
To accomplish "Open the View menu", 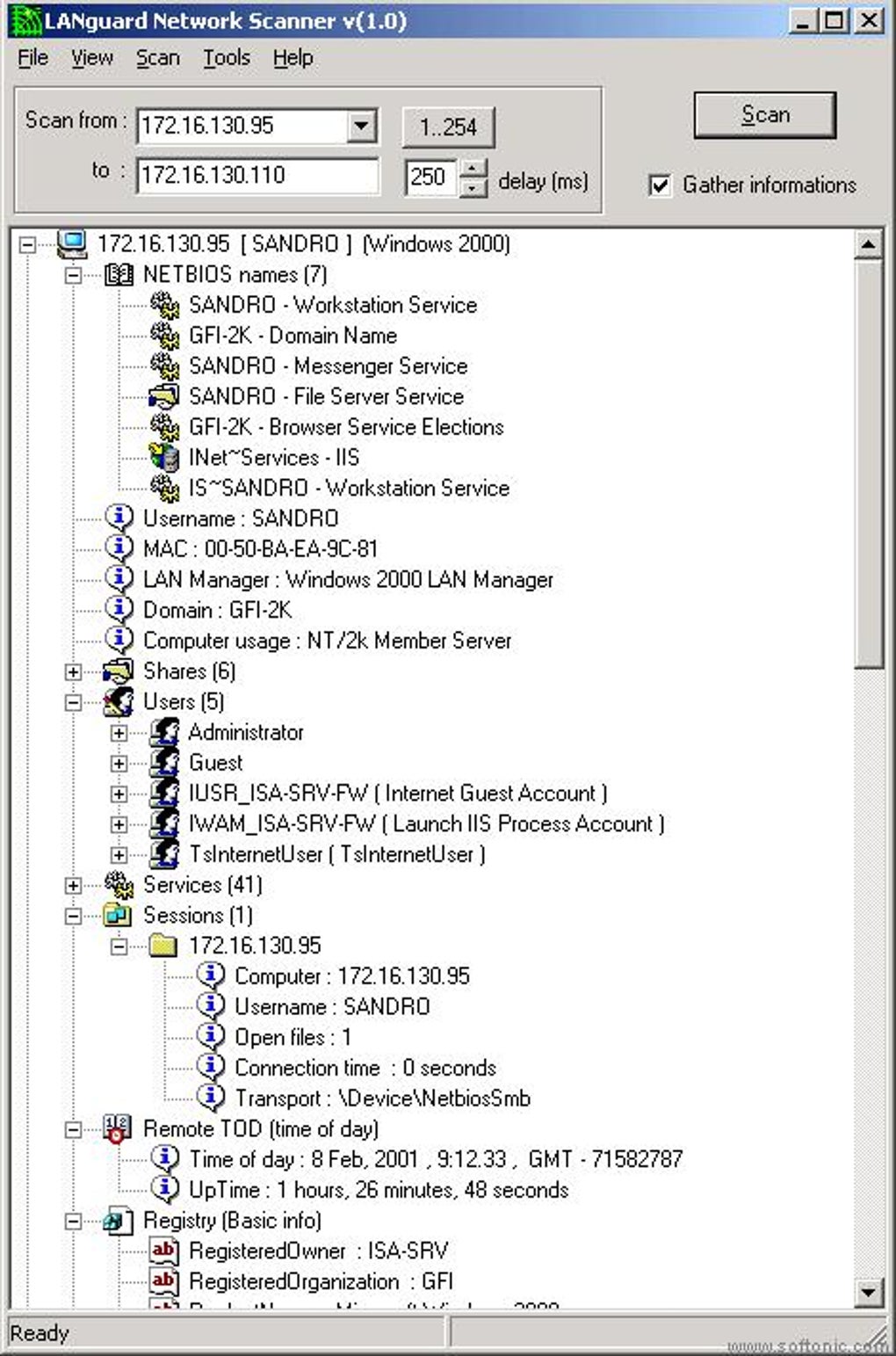I will pos(92,58).
